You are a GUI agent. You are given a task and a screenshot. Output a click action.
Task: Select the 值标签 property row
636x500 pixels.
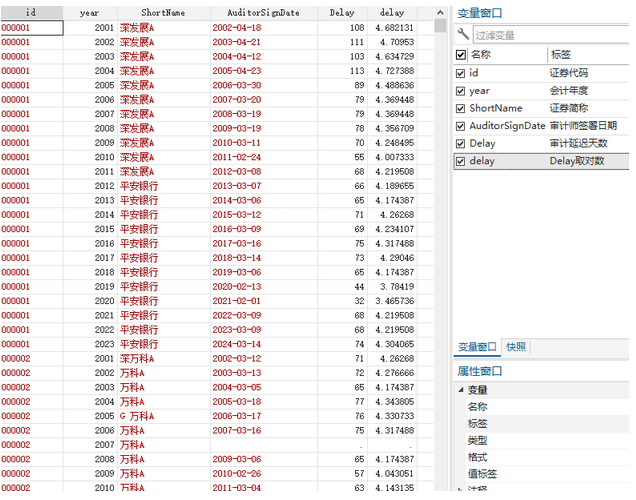pyautogui.click(x=548, y=474)
